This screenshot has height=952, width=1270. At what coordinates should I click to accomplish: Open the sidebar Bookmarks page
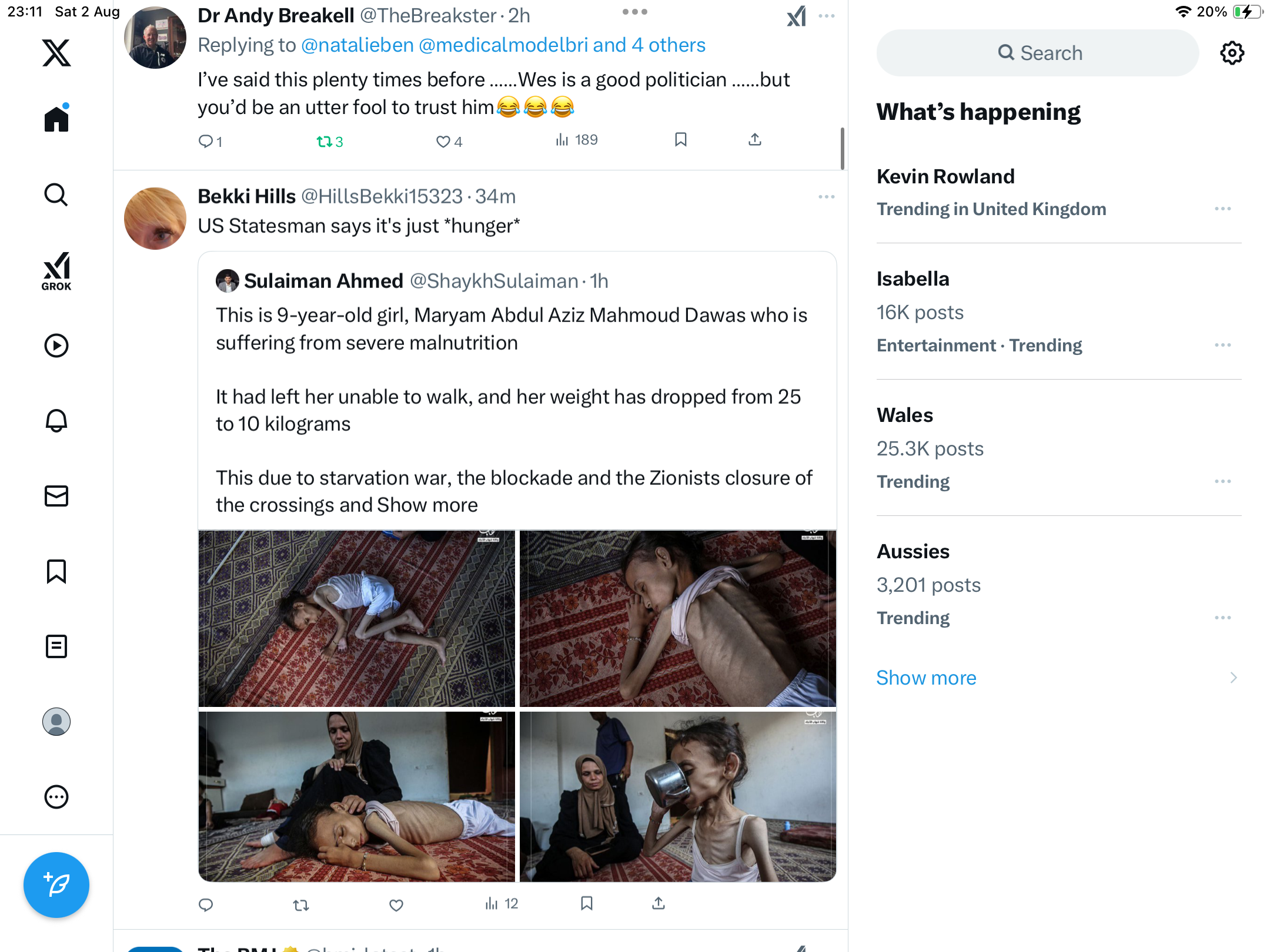tap(56, 571)
